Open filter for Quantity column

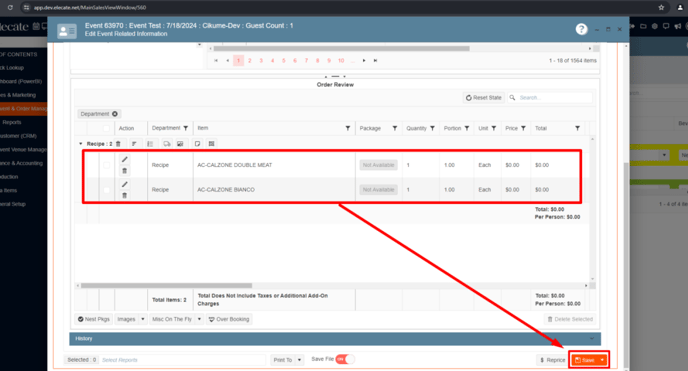point(433,128)
